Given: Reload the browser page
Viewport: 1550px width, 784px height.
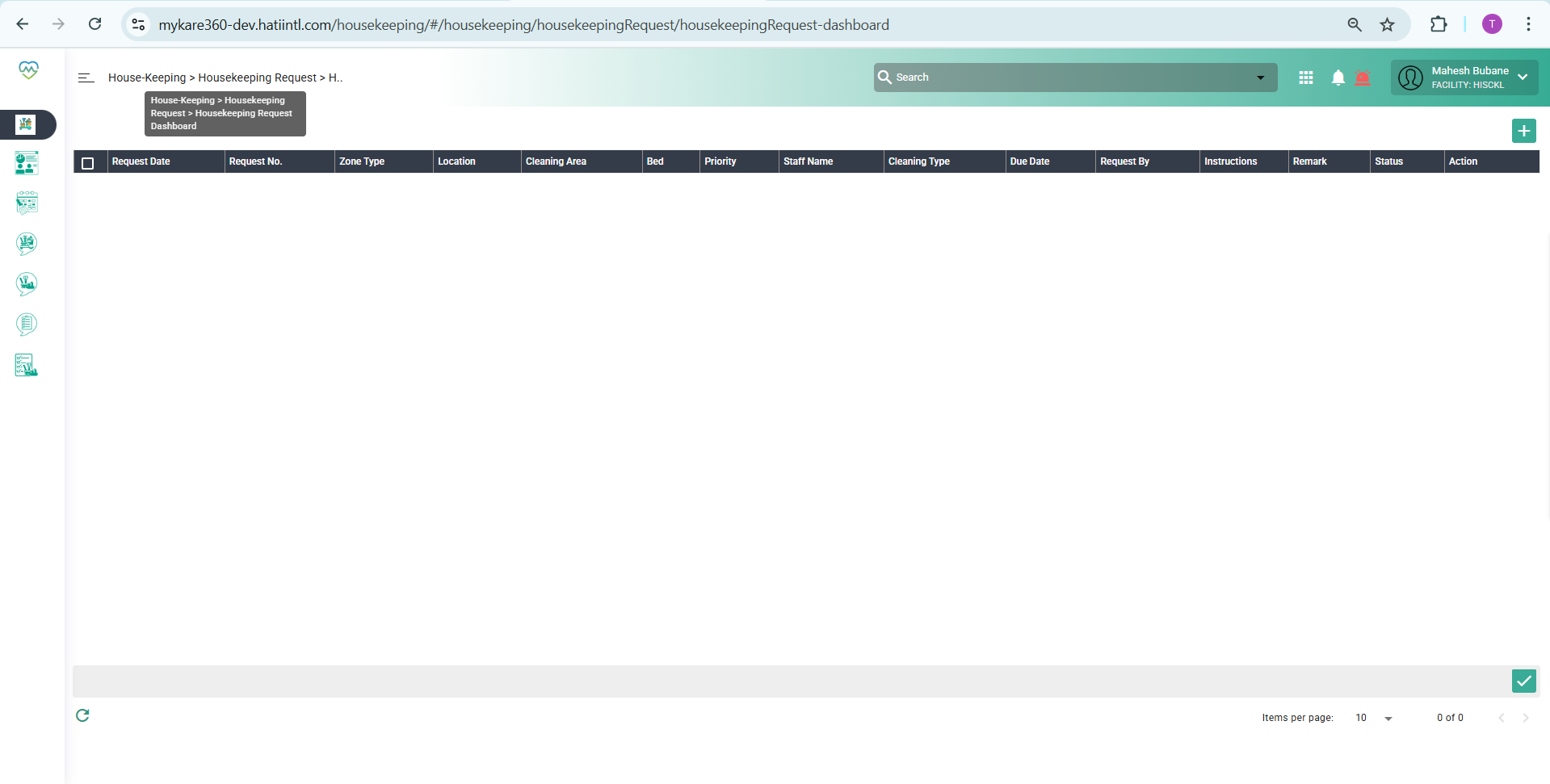Looking at the screenshot, I should (95, 24).
